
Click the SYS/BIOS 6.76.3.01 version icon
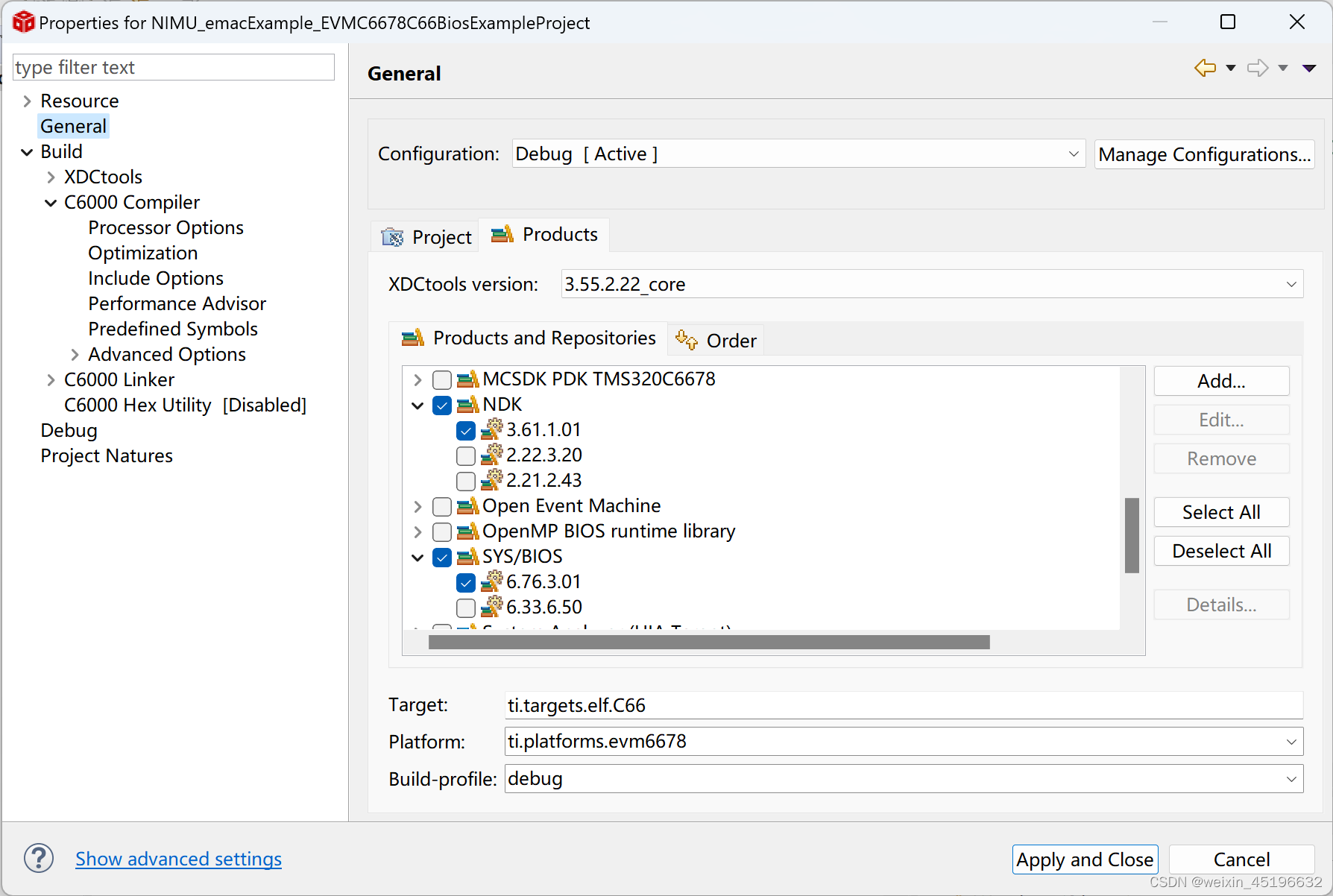(491, 582)
